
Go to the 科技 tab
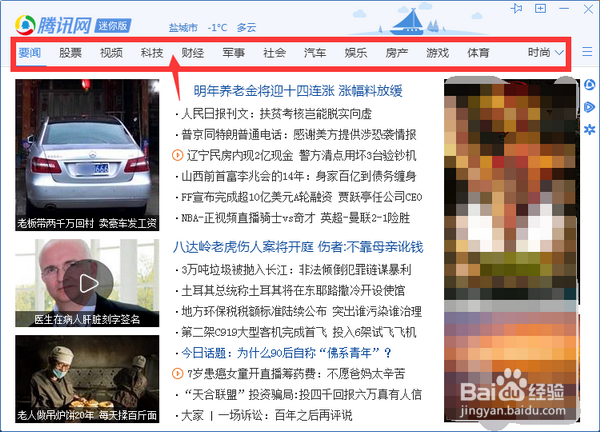click(x=152, y=52)
